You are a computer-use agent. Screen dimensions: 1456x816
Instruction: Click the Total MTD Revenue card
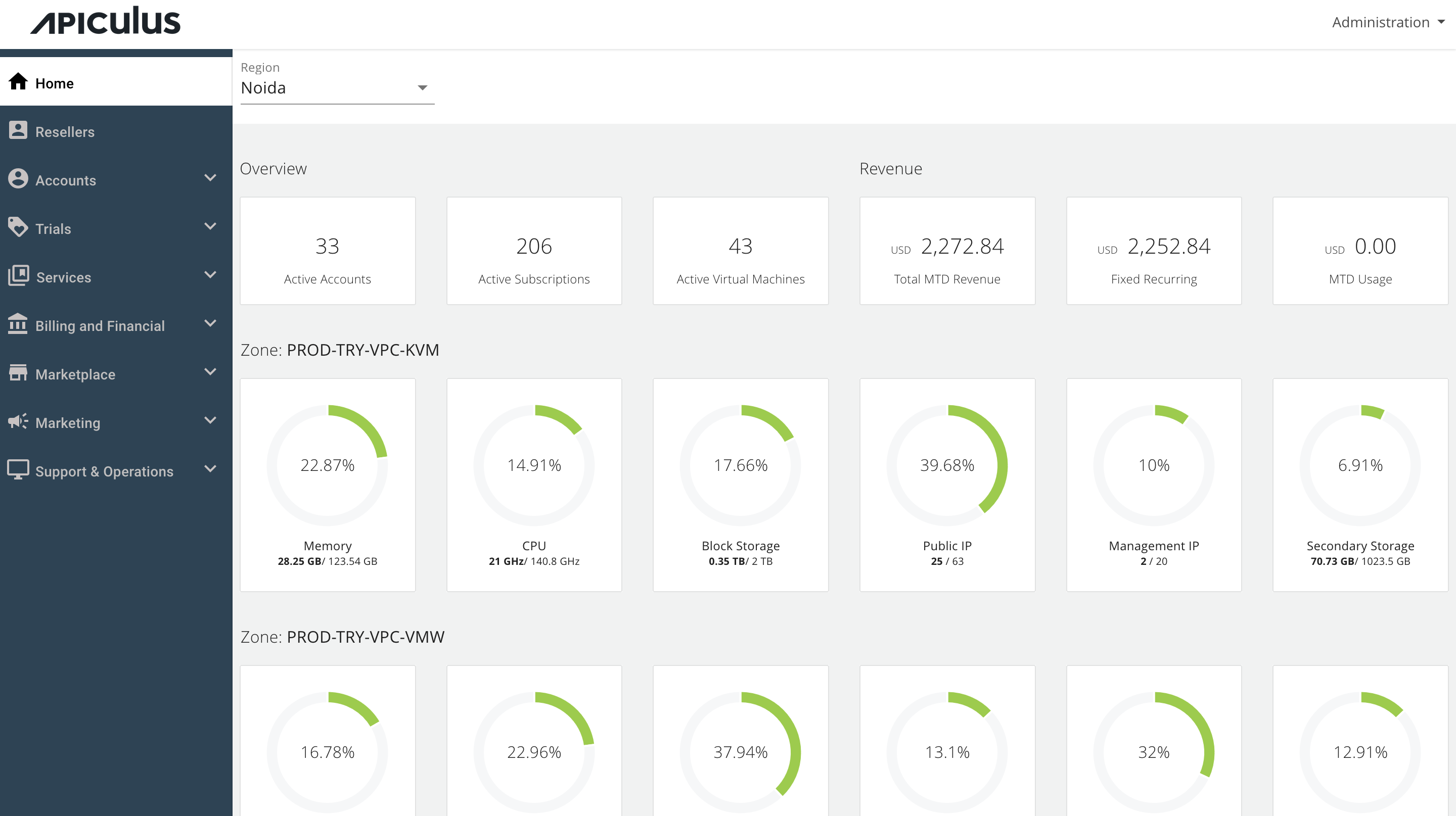pos(947,251)
